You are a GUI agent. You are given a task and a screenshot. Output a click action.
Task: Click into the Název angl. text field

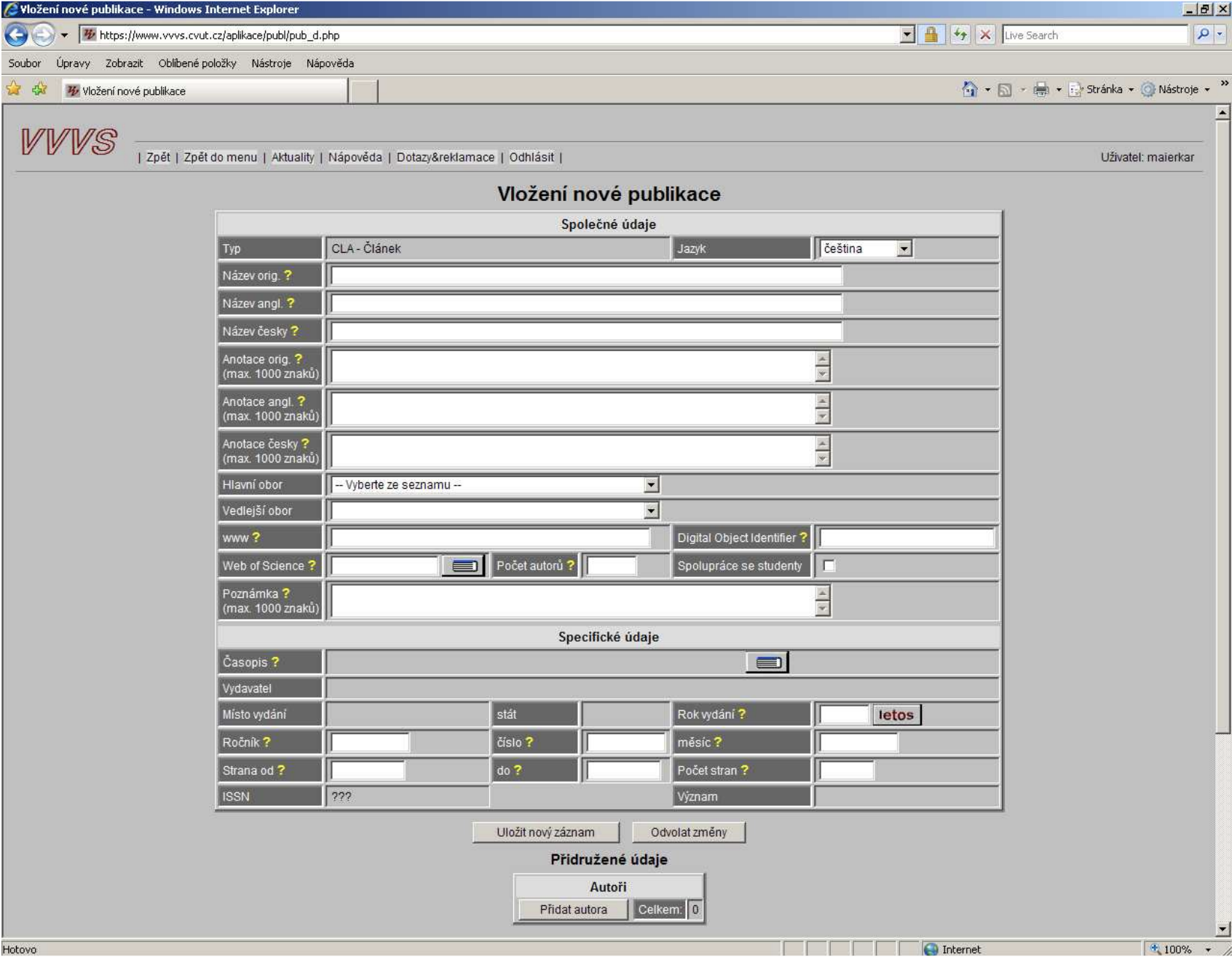pos(585,304)
